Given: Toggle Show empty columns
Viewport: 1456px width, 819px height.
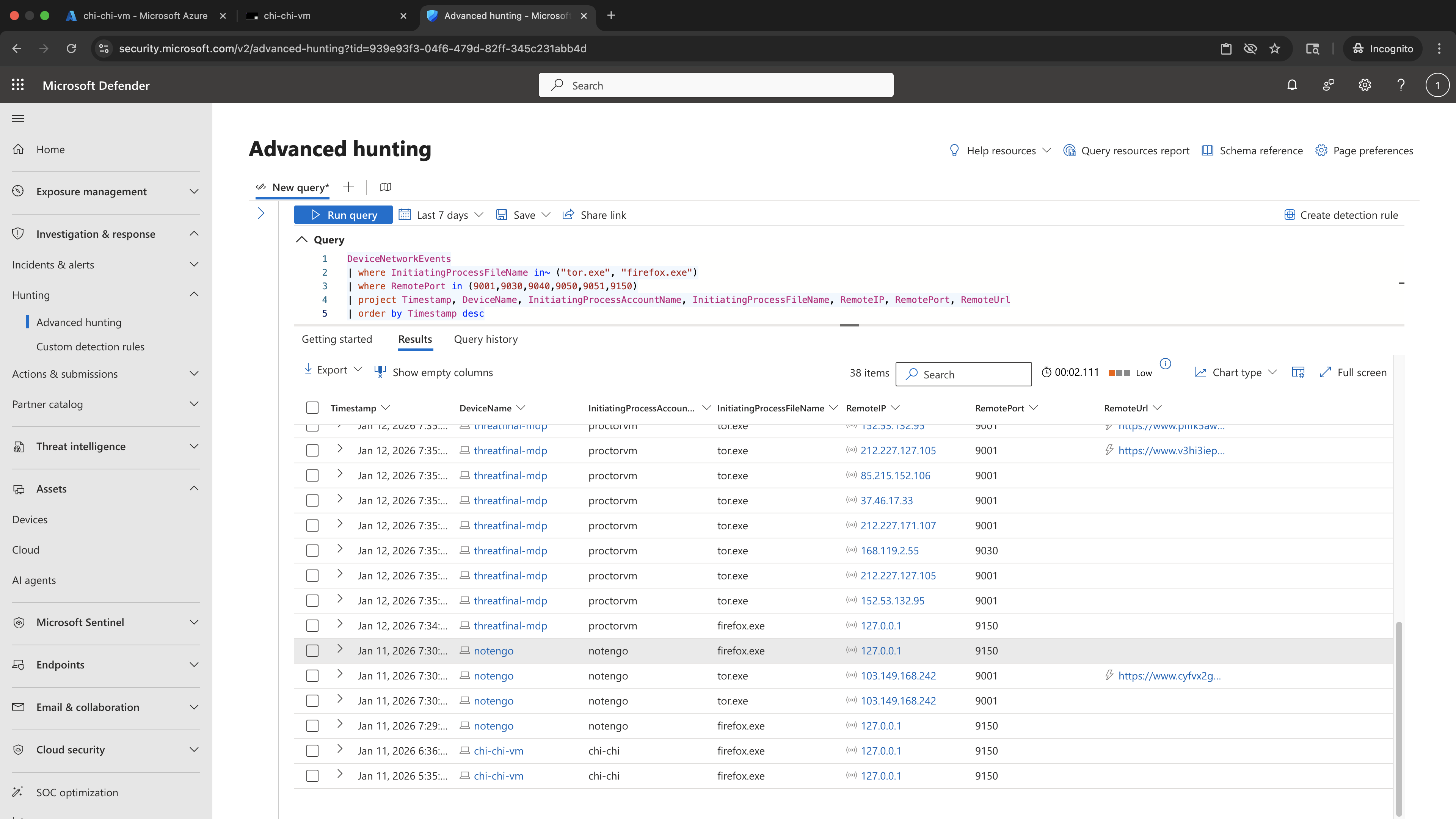Looking at the screenshot, I should (433, 372).
